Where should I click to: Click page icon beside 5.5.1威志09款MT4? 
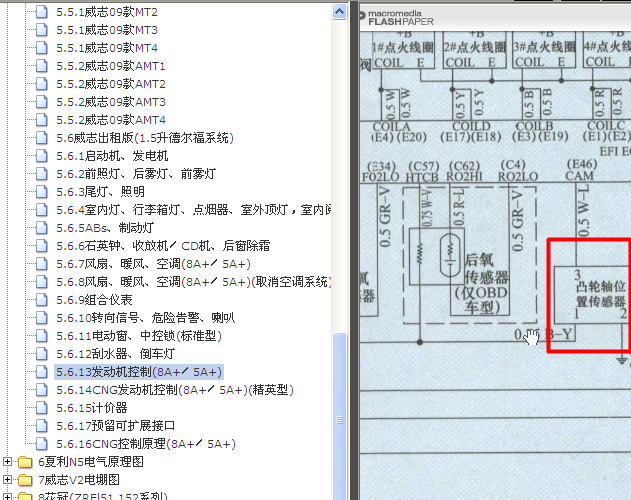tap(41, 48)
